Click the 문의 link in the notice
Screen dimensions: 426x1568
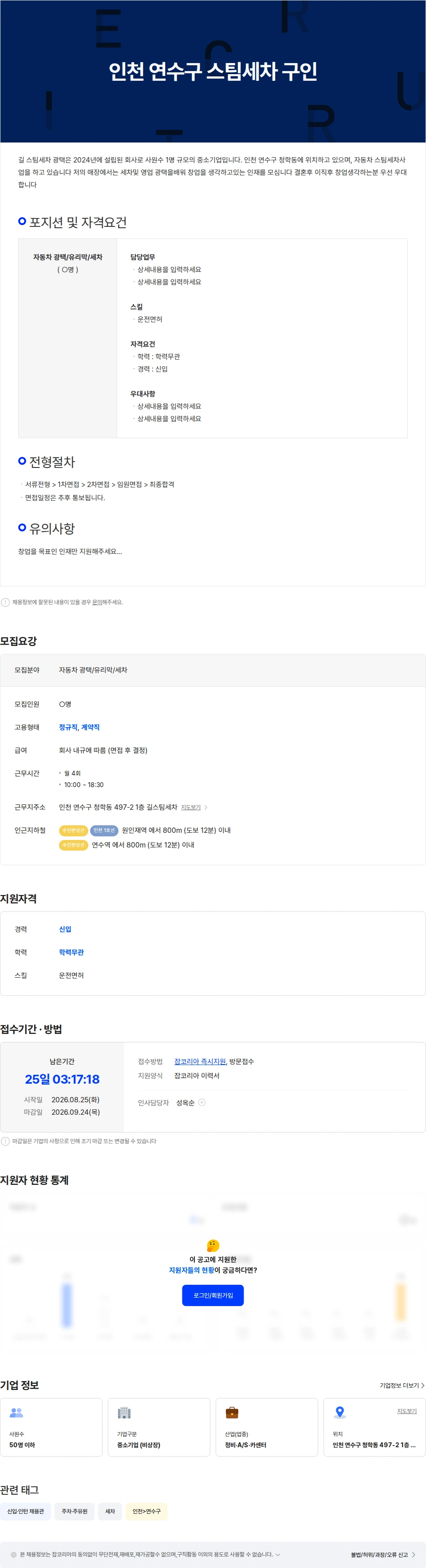pos(97,602)
